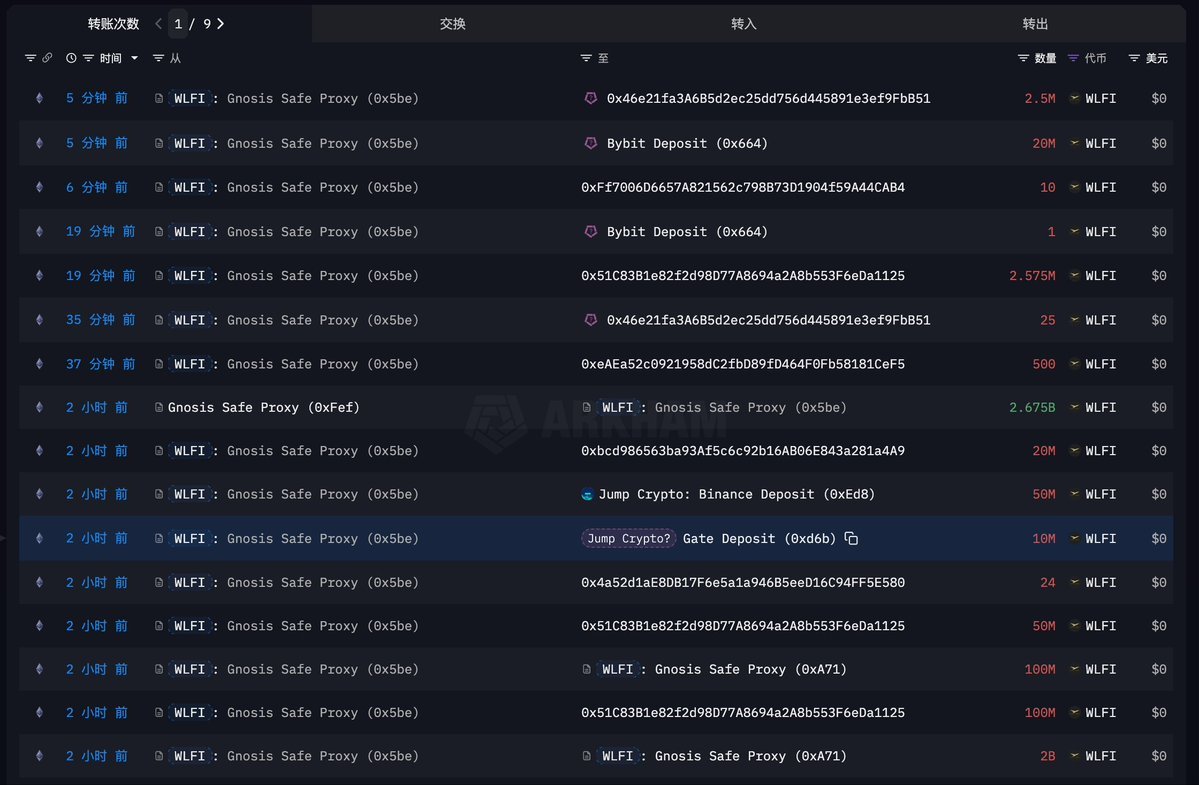The width and height of the screenshot is (1199, 785).
Task: Open the 6 分钟 前 timestamp
Action: pos(96,188)
